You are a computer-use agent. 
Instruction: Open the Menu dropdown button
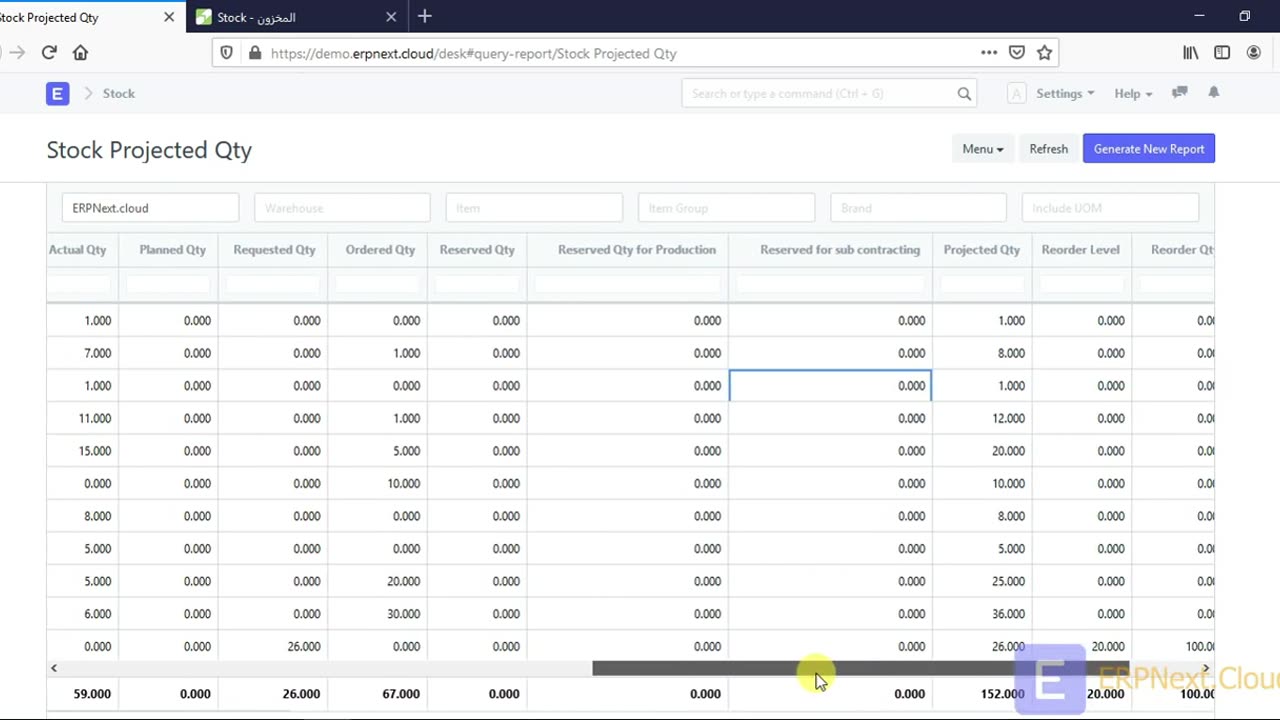983,149
